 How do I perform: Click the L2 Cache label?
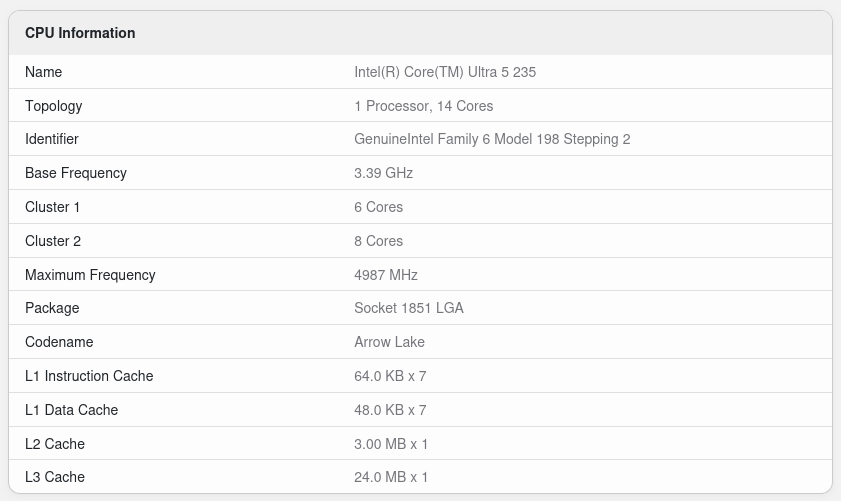(x=55, y=444)
